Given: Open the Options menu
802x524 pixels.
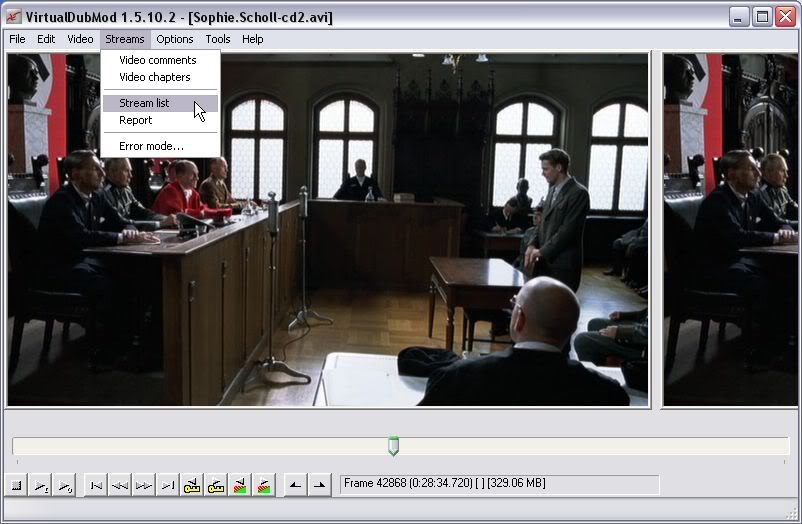Looking at the screenshot, I should pyautogui.click(x=175, y=39).
